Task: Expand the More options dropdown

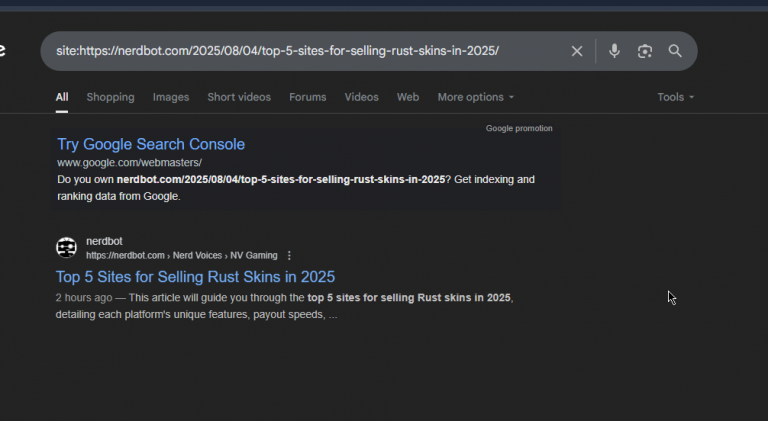Action: click(476, 97)
